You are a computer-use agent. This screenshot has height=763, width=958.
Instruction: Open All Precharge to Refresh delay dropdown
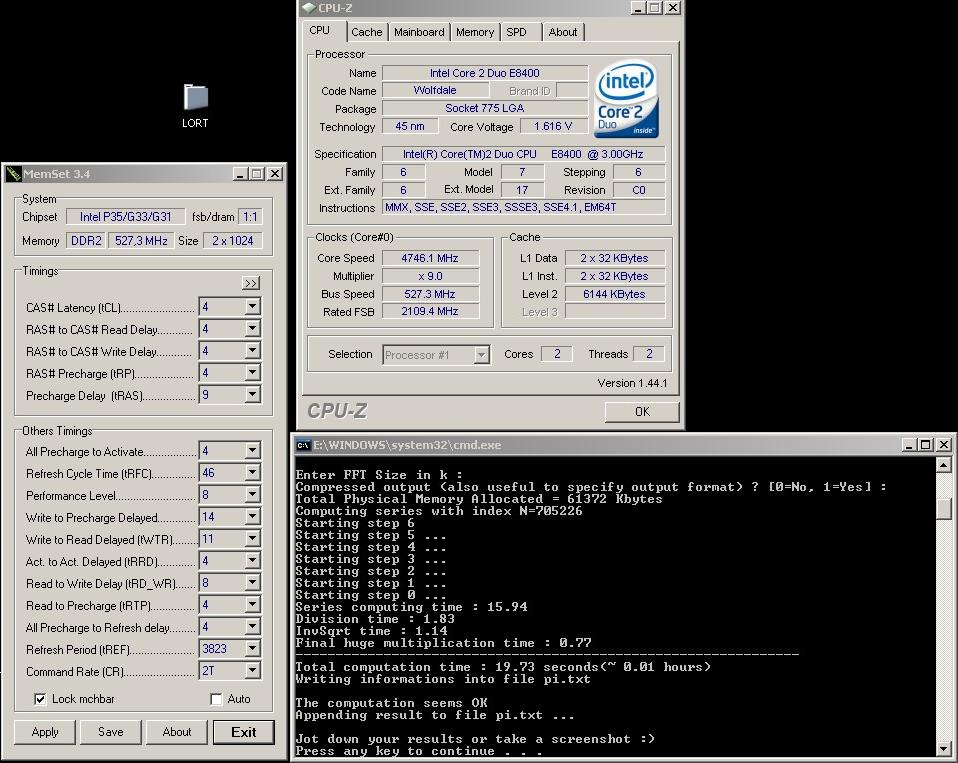pos(252,627)
